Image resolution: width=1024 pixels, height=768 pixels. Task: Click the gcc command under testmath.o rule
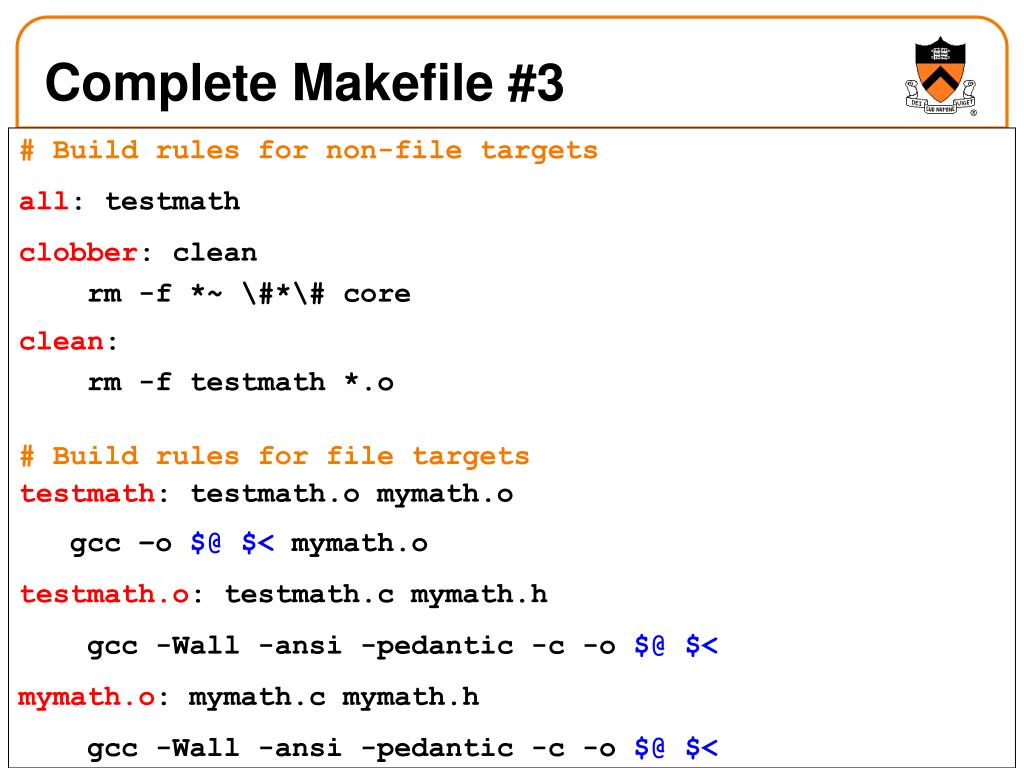[403, 646]
